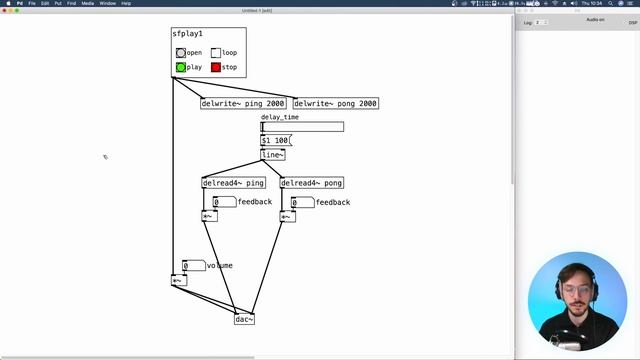Select the $1 100 message box
The width and height of the screenshot is (640, 360).
click(276, 140)
